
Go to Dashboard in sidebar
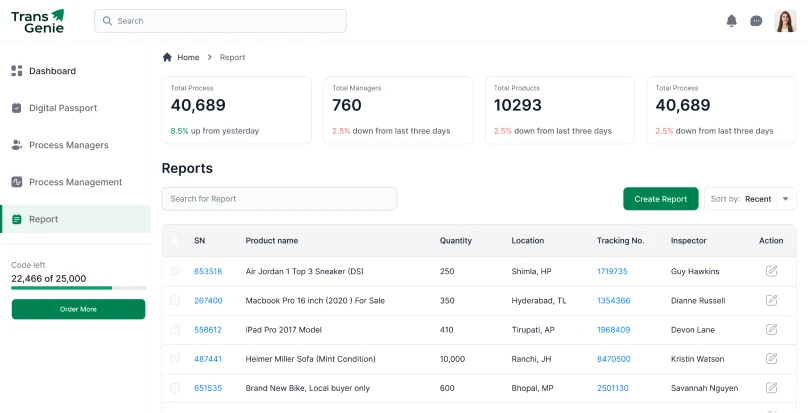tap(52, 71)
